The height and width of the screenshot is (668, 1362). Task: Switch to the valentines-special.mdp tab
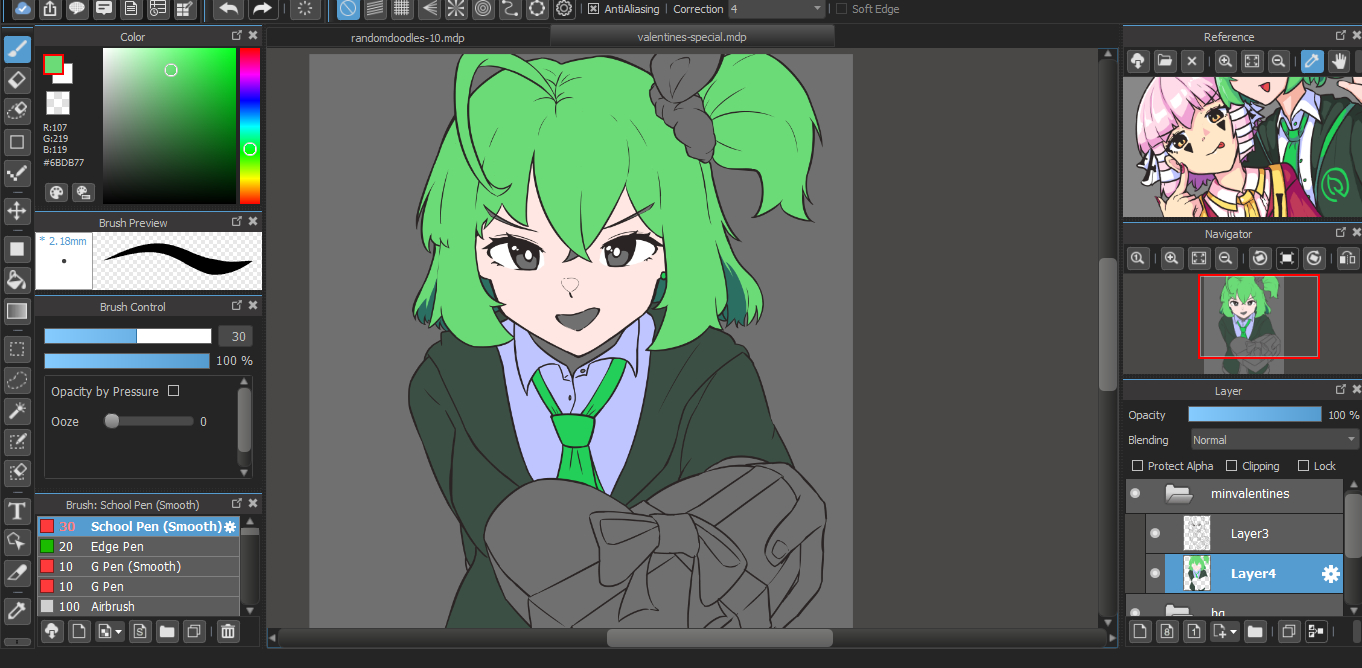[692, 37]
